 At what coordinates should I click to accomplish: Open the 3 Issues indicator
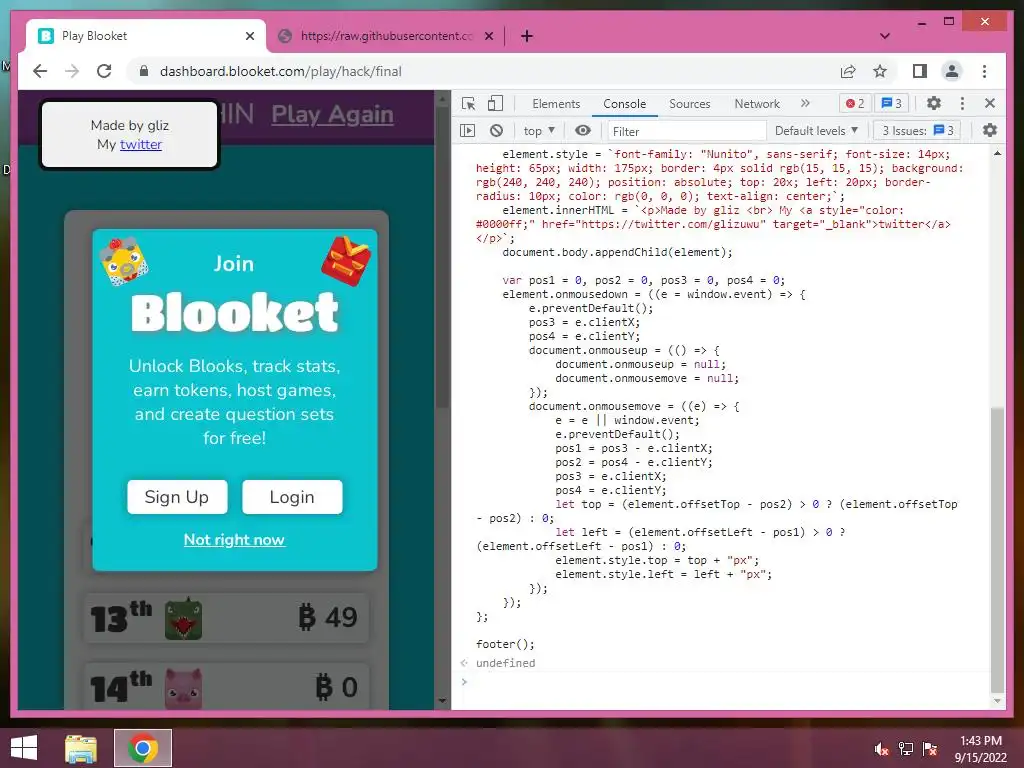(918, 131)
